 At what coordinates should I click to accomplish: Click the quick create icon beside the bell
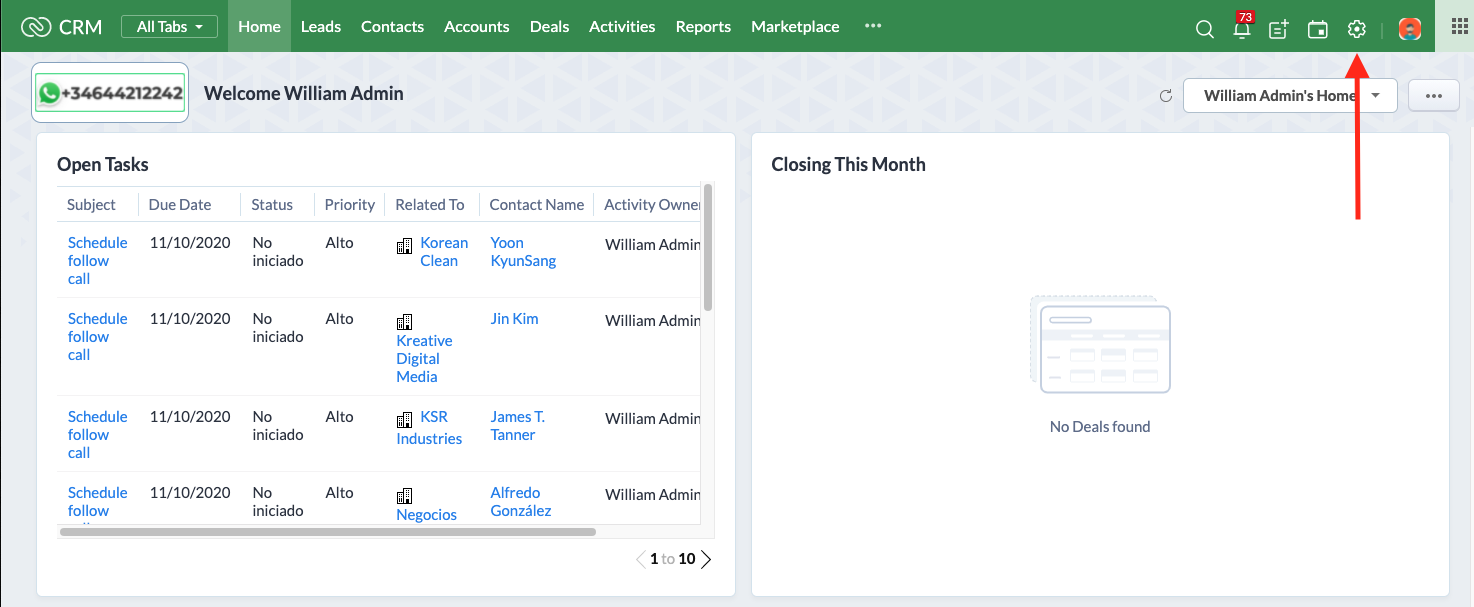coord(1278,29)
